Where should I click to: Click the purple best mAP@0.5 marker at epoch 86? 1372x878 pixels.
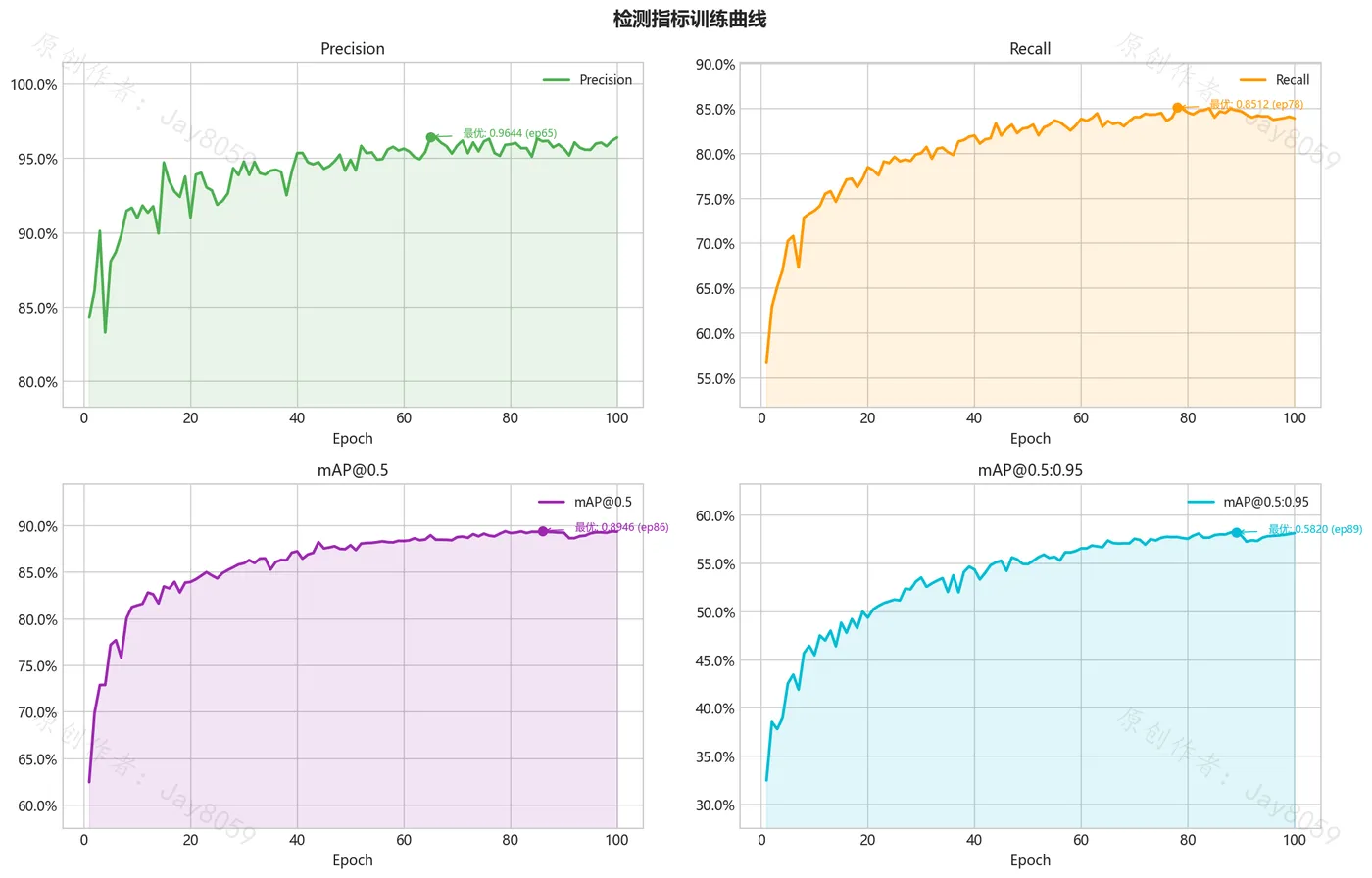[x=543, y=531]
